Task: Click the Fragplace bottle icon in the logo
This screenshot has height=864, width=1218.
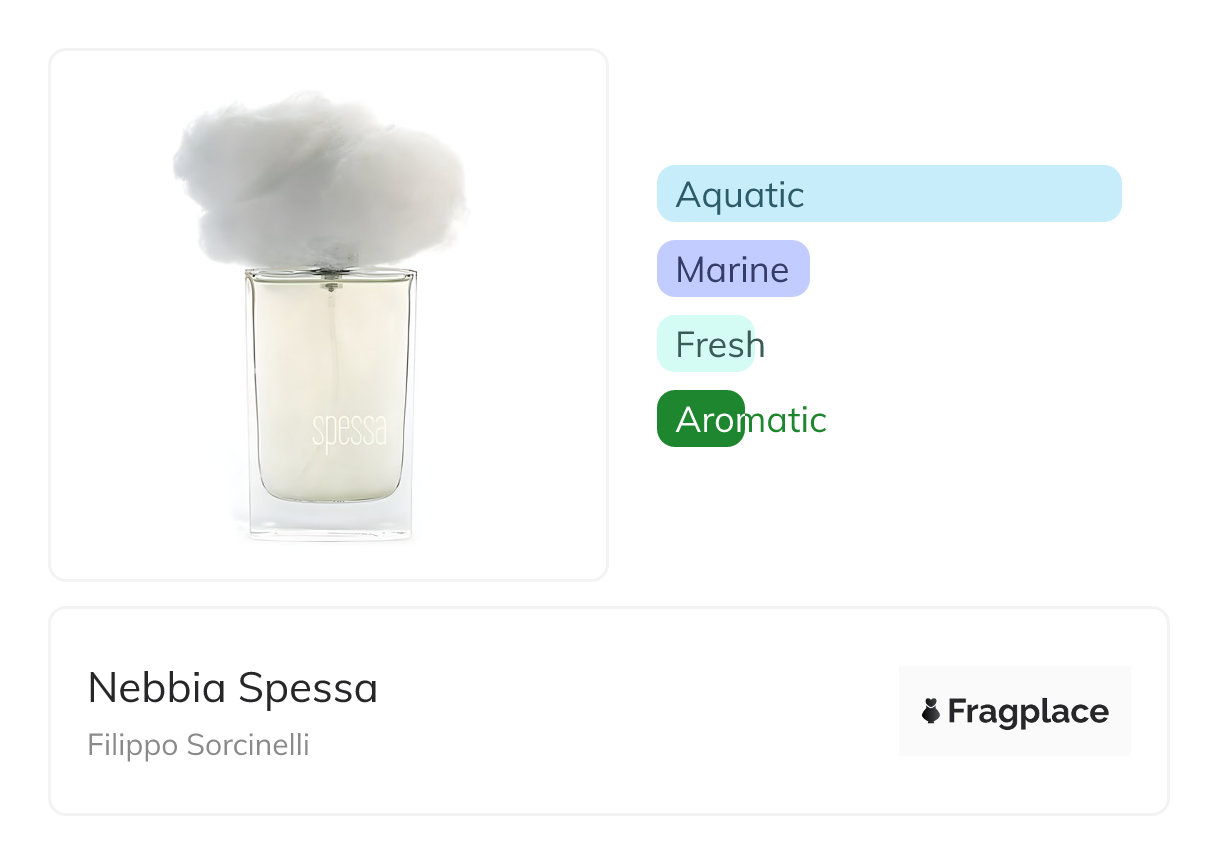Action: [x=931, y=711]
